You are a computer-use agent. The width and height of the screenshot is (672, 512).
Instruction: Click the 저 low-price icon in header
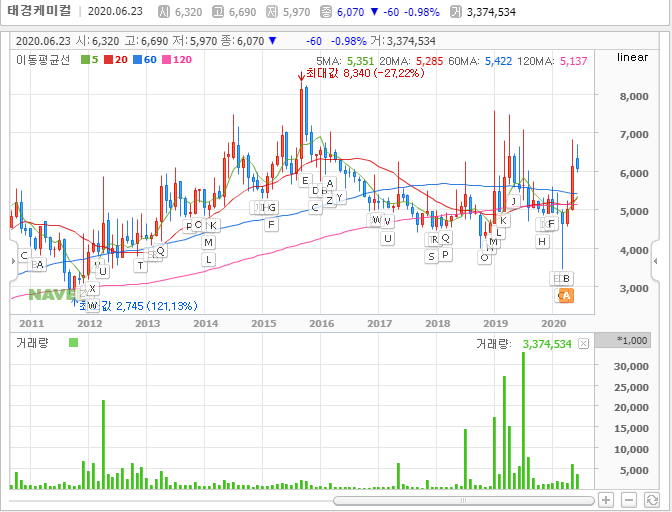coord(272,12)
